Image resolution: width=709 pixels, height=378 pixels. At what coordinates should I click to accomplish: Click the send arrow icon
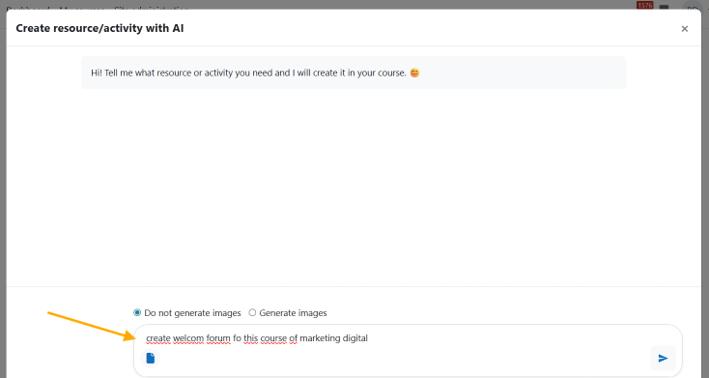point(663,358)
